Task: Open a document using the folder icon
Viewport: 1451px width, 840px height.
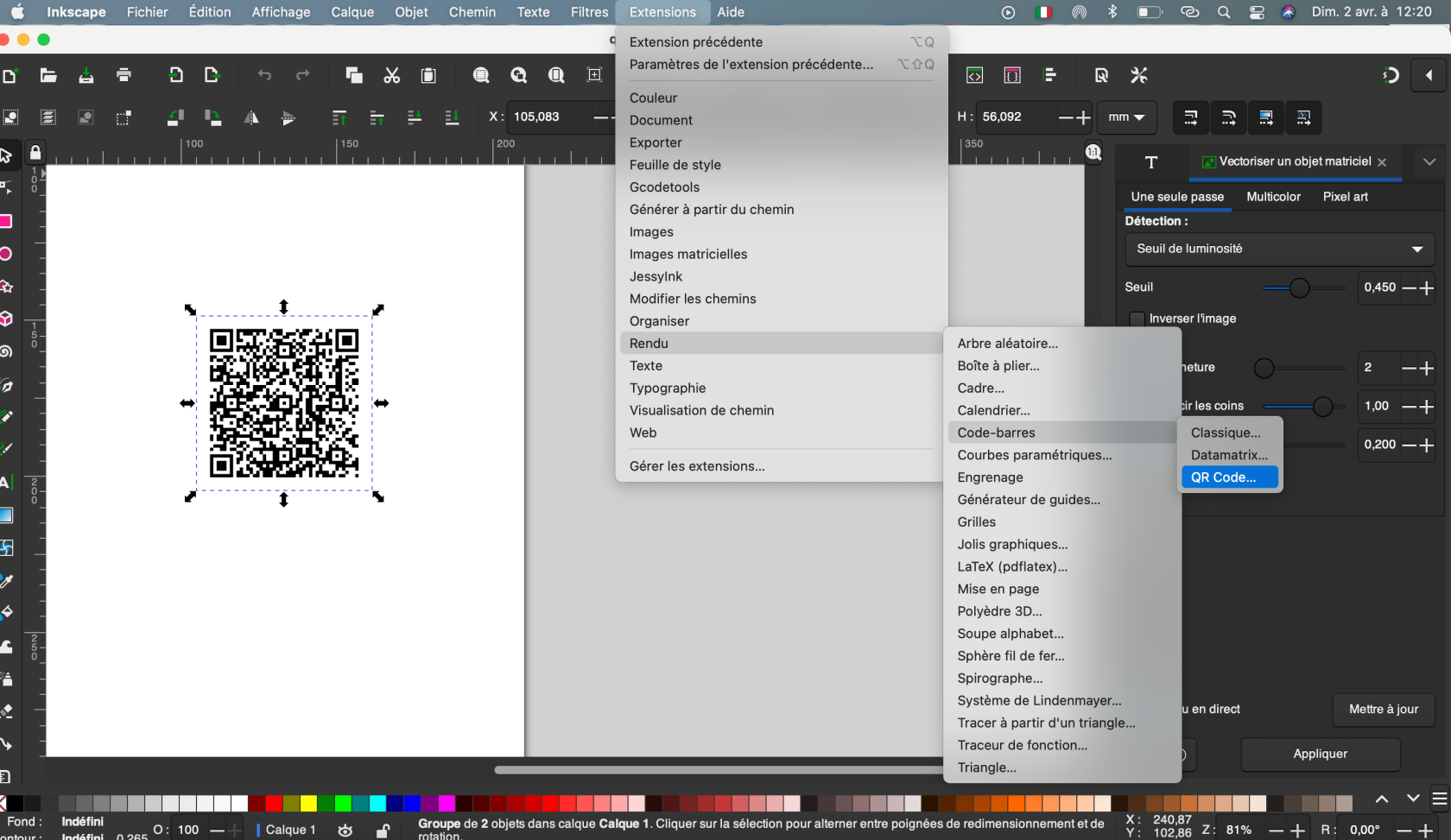Action: pyautogui.click(x=48, y=75)
